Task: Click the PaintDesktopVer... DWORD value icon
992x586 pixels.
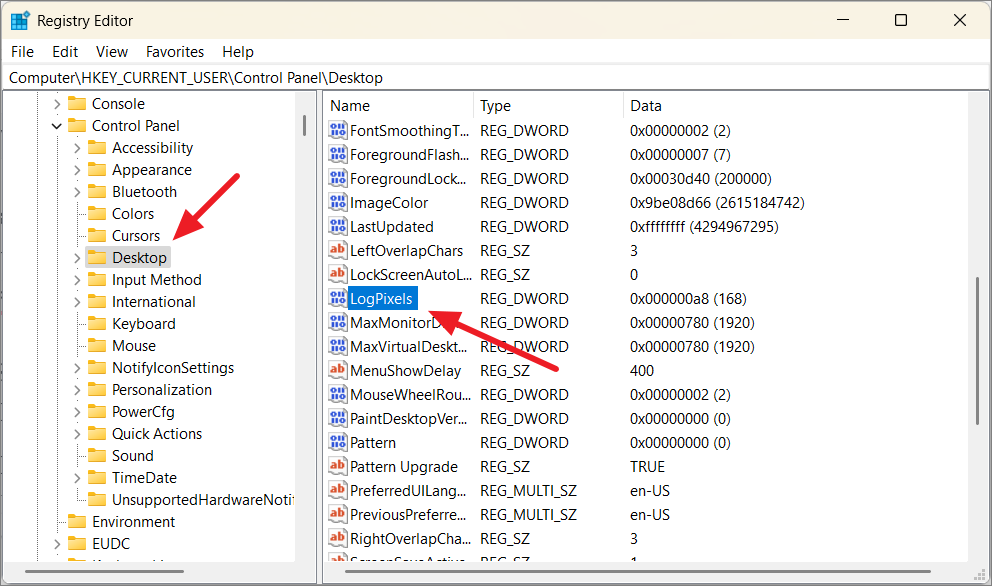Action: coord(338,418)
